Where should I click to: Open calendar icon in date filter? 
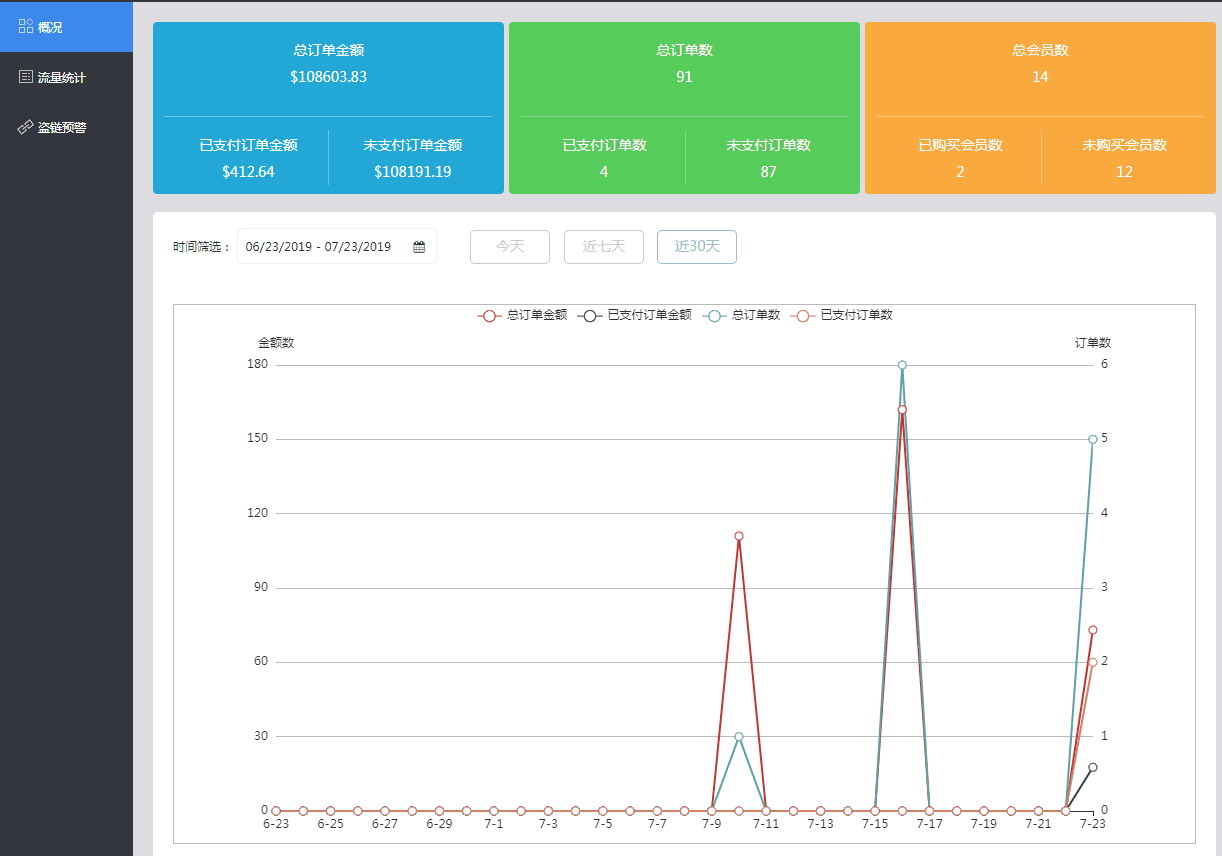[x=419, y=247]
